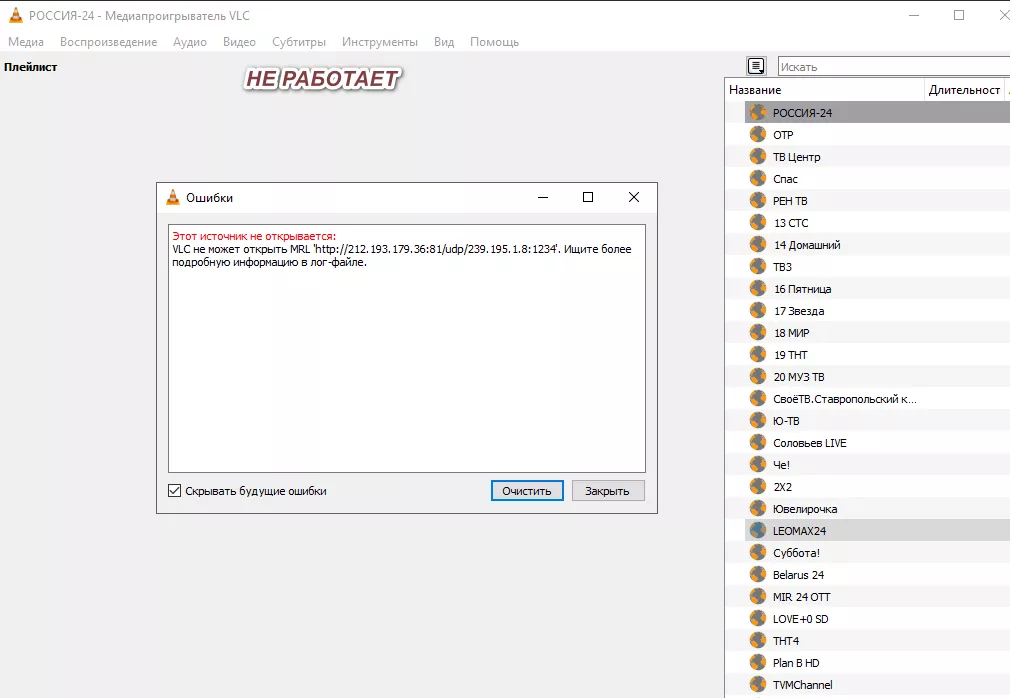Select the Соловьев LIVE channel name
This screenshot has height=698, width=1010.
pos(810,443)
